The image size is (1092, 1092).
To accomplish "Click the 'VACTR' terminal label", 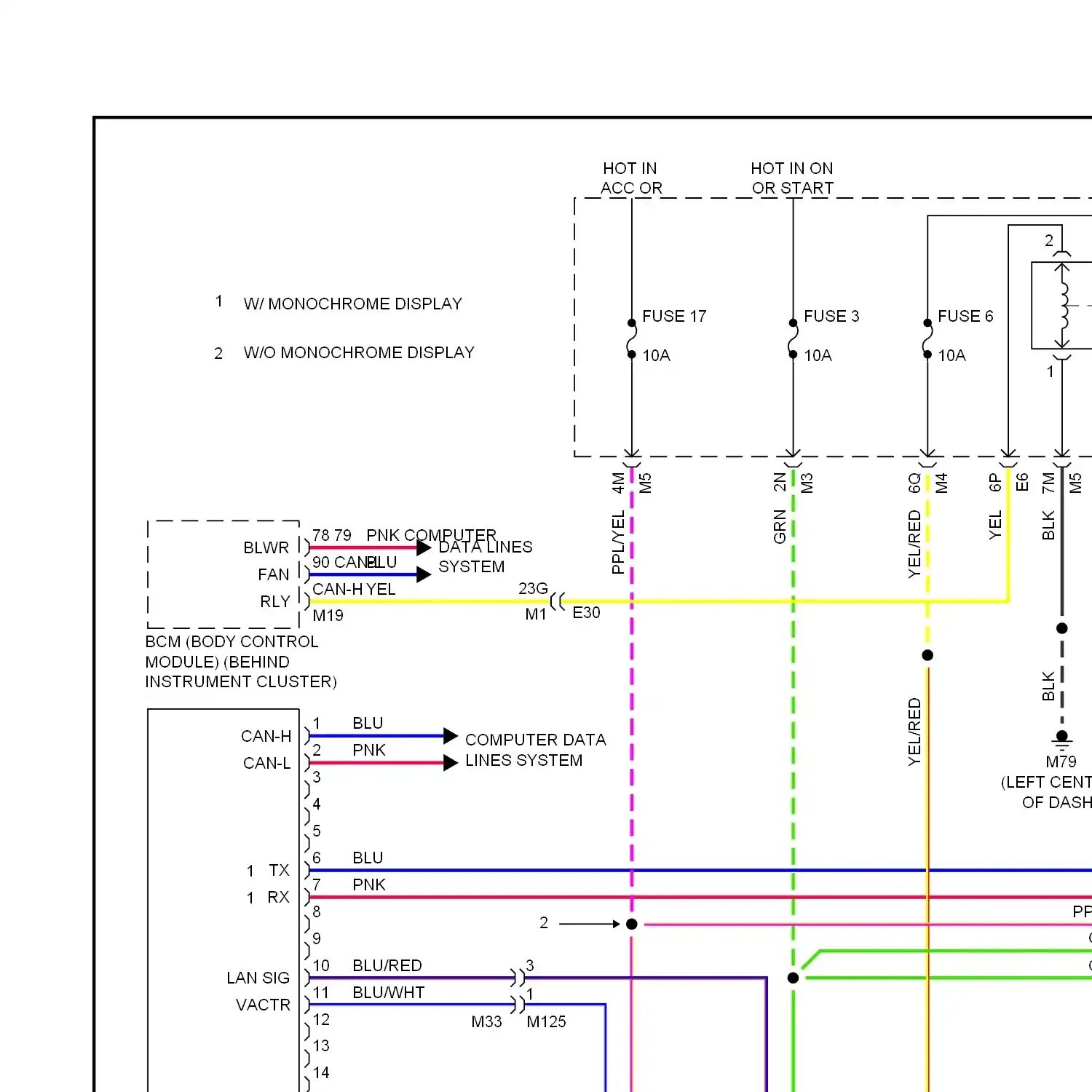I will click(263, 1005).
